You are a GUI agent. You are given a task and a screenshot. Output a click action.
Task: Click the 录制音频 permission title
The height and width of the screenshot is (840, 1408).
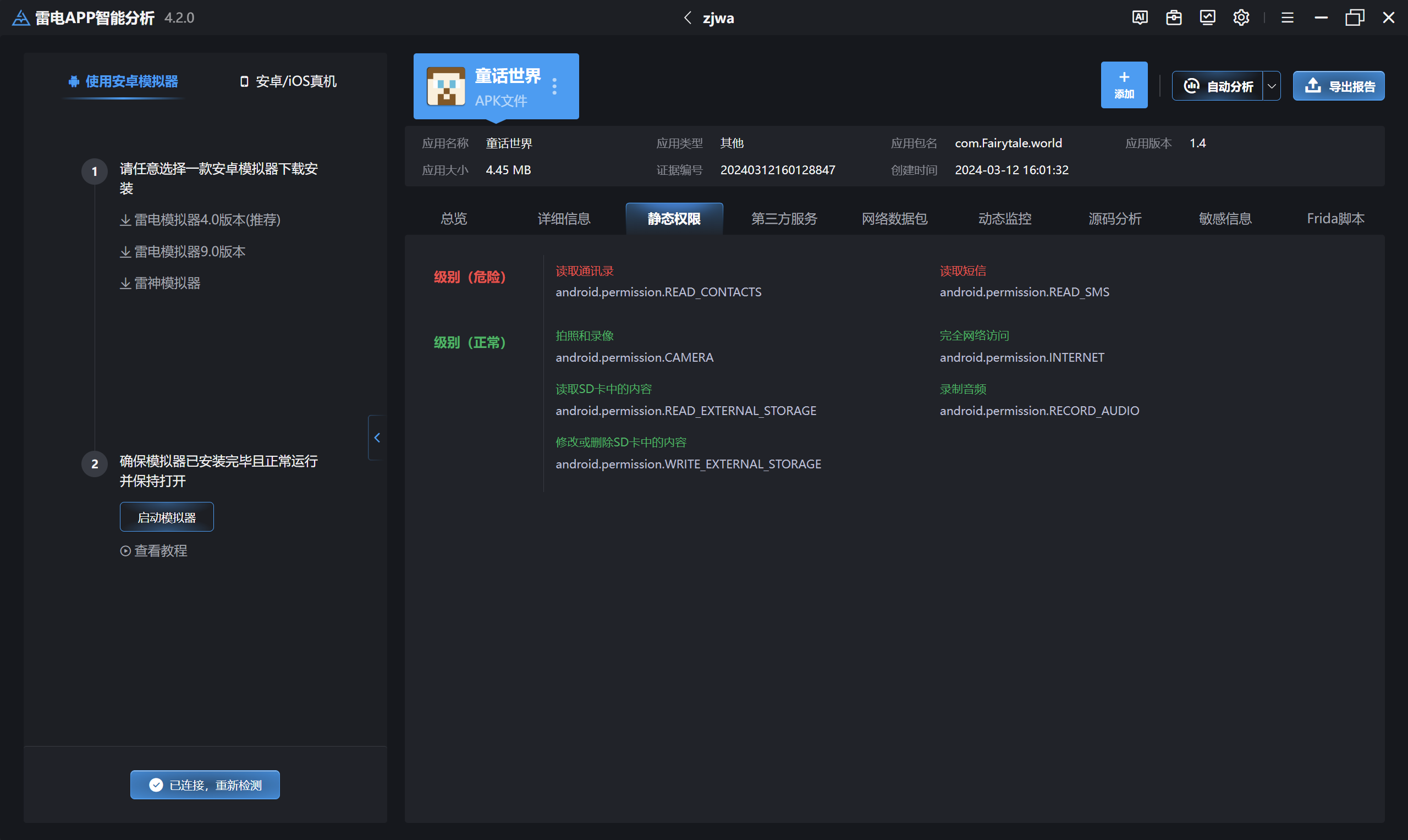coord(963,389)
